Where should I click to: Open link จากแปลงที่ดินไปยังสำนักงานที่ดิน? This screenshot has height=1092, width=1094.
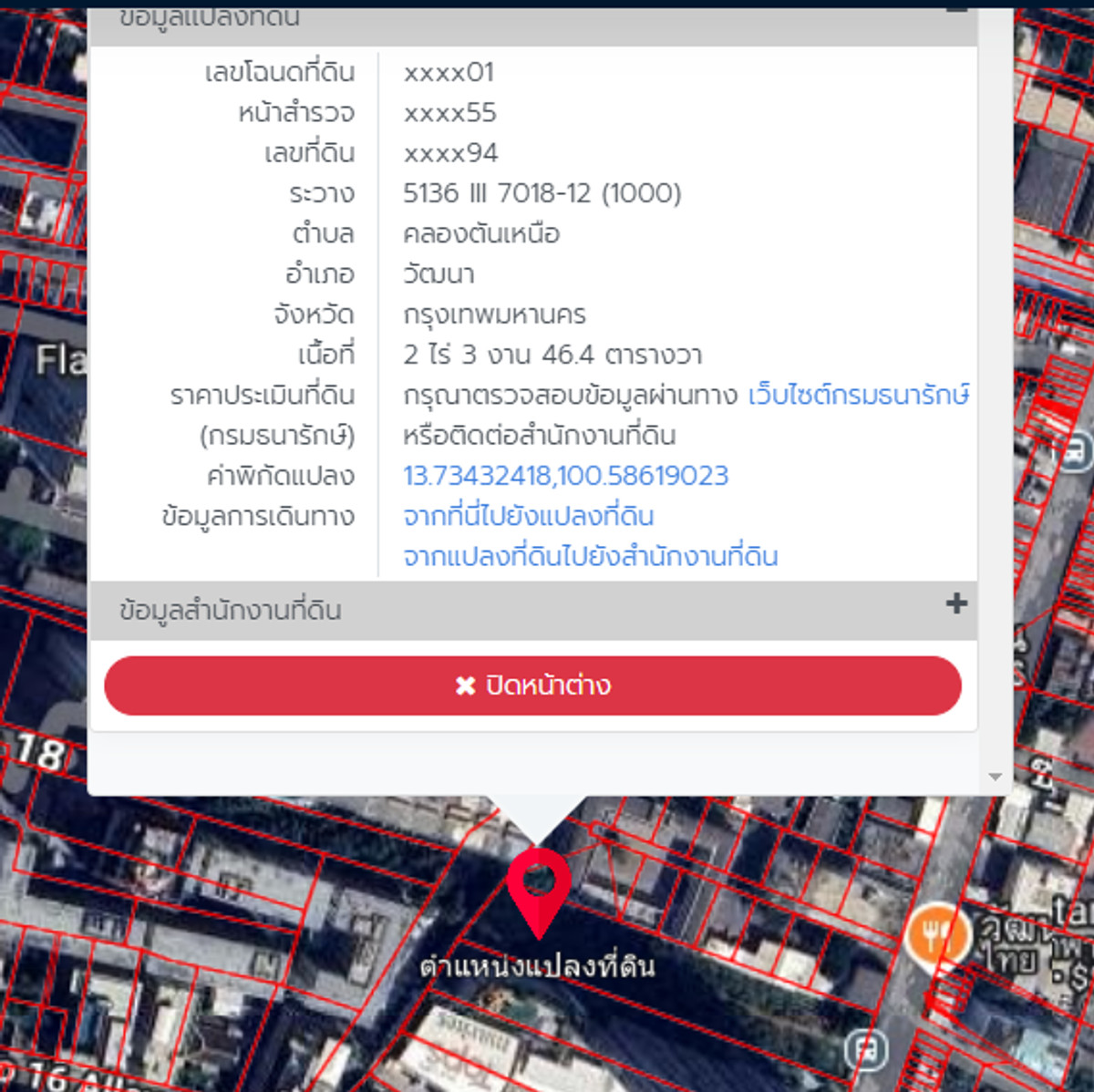pos(591,556)
